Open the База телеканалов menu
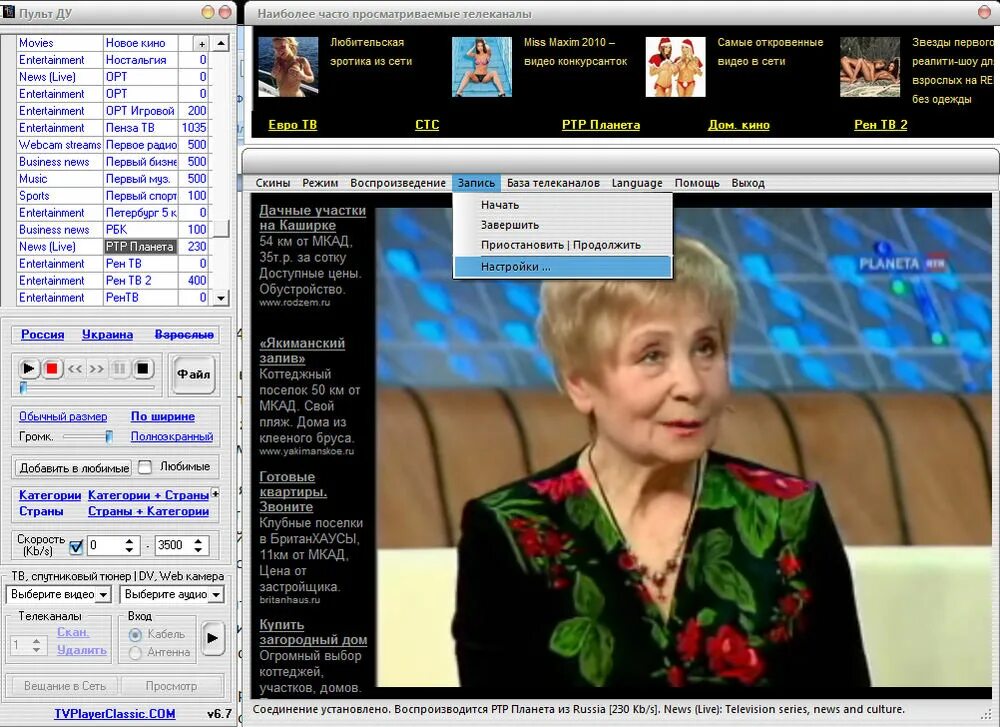The width and height of the screenshot is (1000, 727). click(x=553, y=183)
